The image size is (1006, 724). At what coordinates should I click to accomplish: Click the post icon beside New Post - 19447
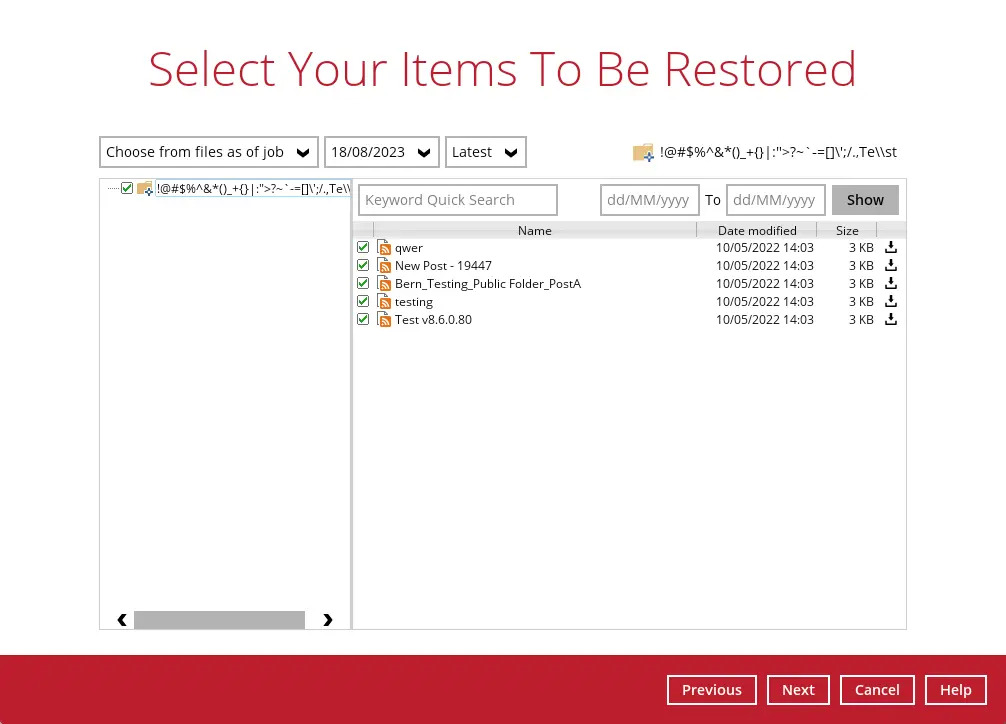pyautogui.click(x=385, y=265)
